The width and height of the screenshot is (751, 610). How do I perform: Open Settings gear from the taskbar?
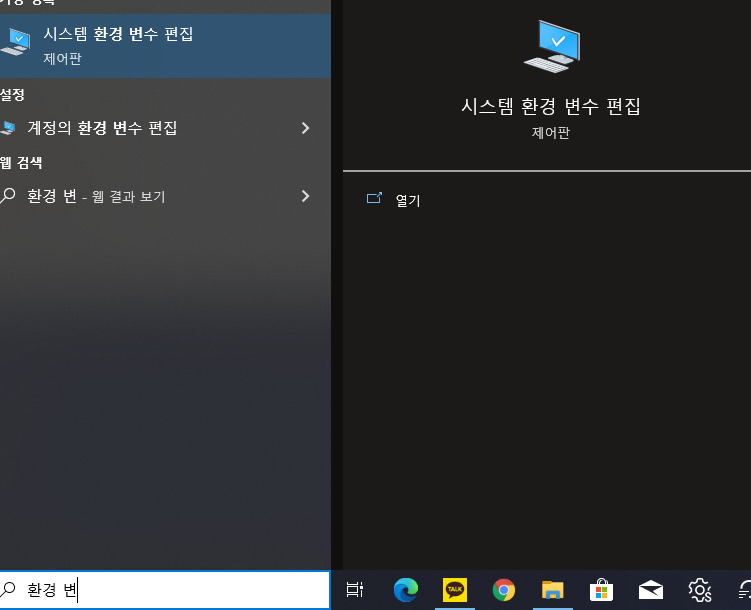(700, 590)
